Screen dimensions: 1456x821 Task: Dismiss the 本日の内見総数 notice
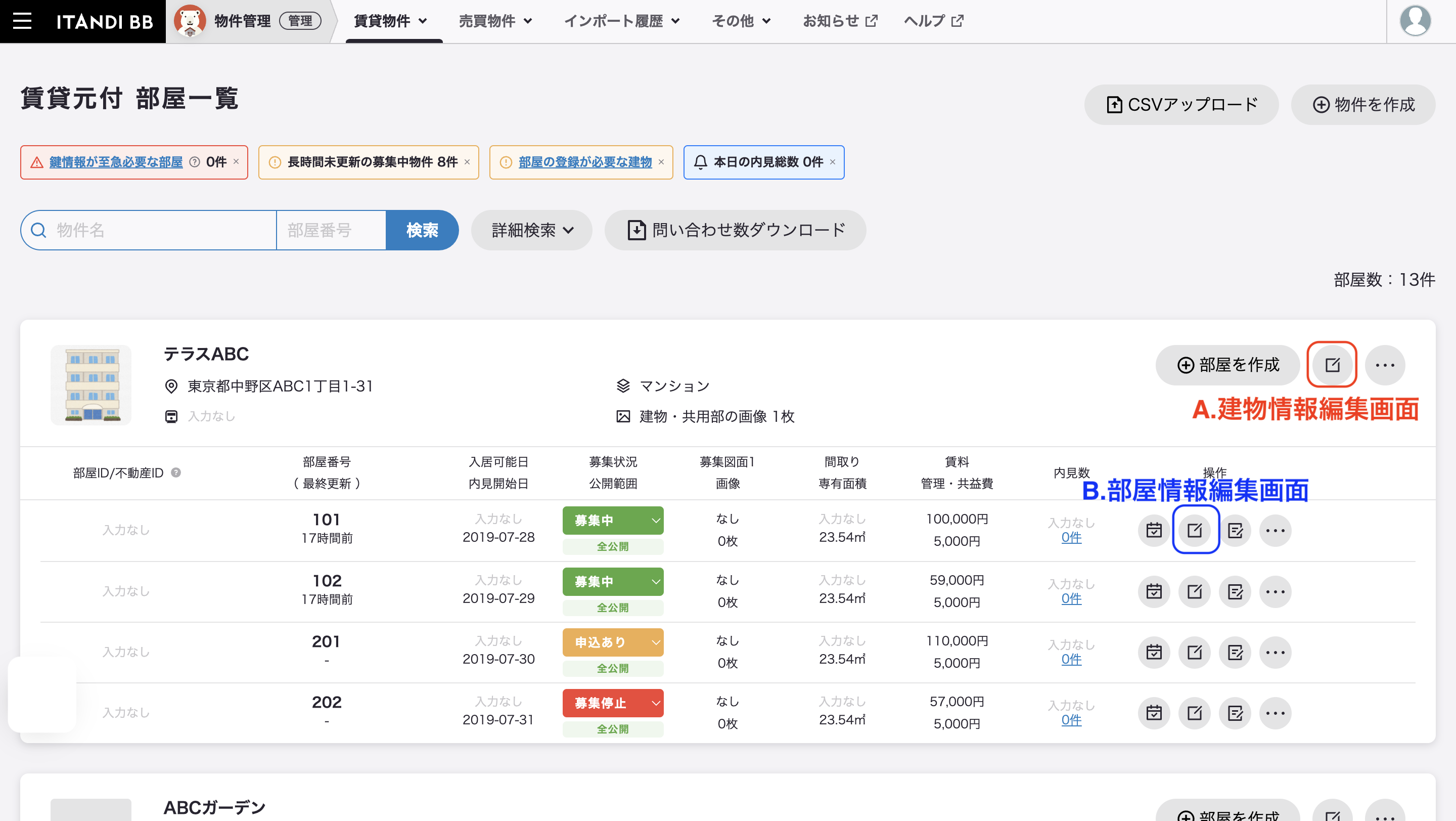pyautogui.click(x=832, y=162)
